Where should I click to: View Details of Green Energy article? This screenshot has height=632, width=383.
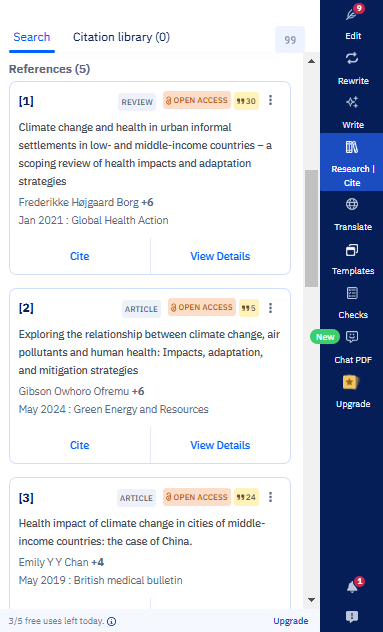[220, 445]
